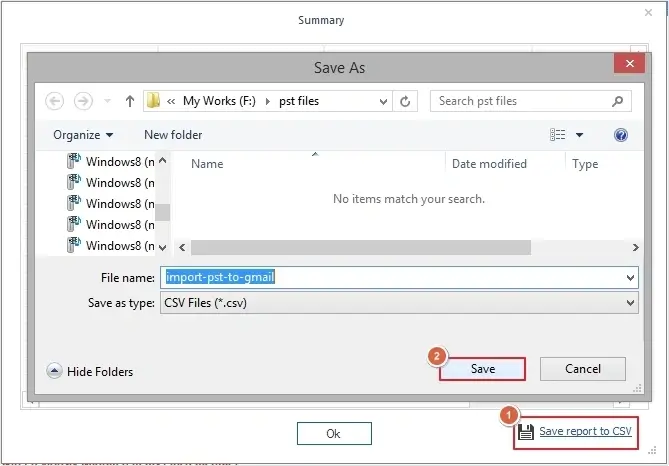Click the folder tree scrollbar thumb
Screen dimensions: 669x466
[163, 213]
